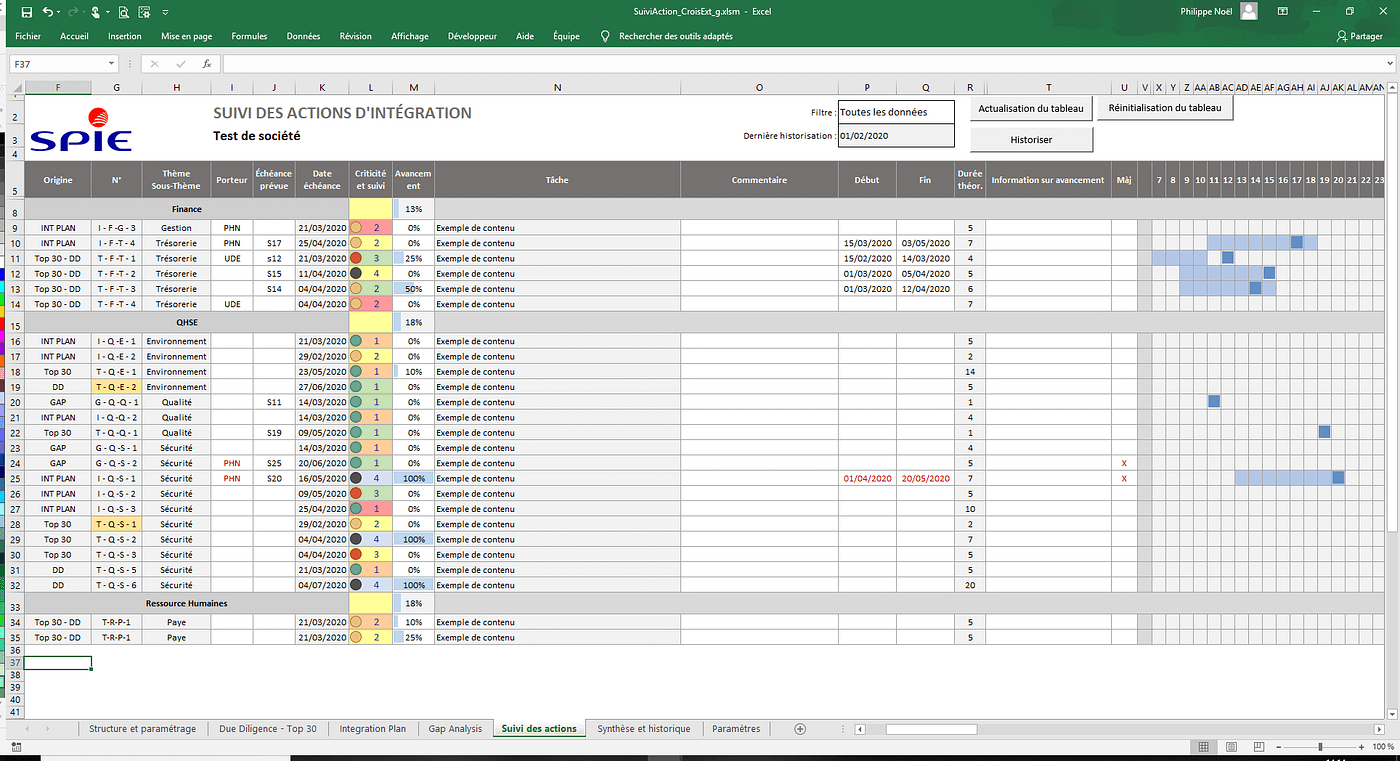Select the Filtre cell 'Toutes les données'
The width and height of the screenshot is (1400, 761).
tap(896, 112)
